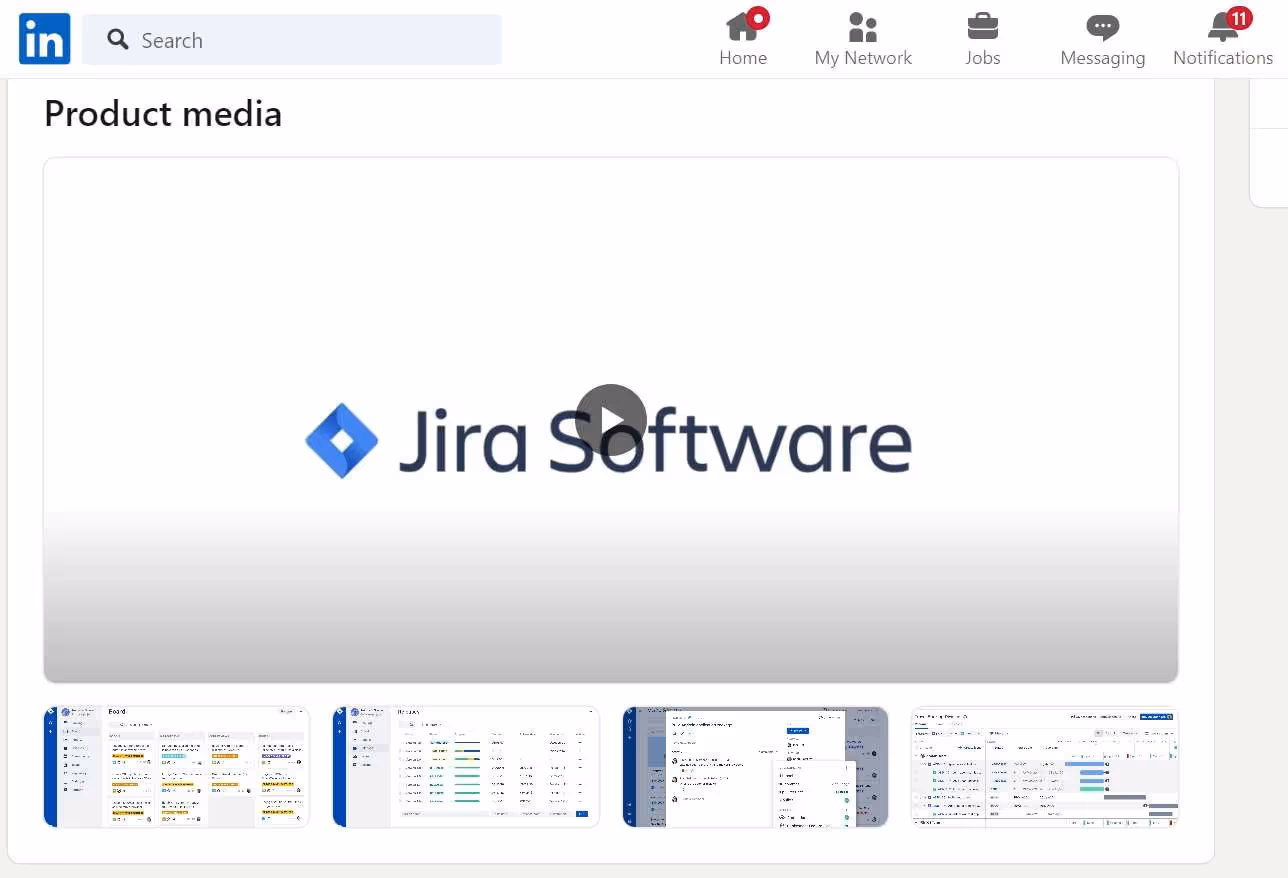Viewport: 1288px width, 878px height.
Task: Open the Notifications bell icon
Action: tap(1222, 27)
